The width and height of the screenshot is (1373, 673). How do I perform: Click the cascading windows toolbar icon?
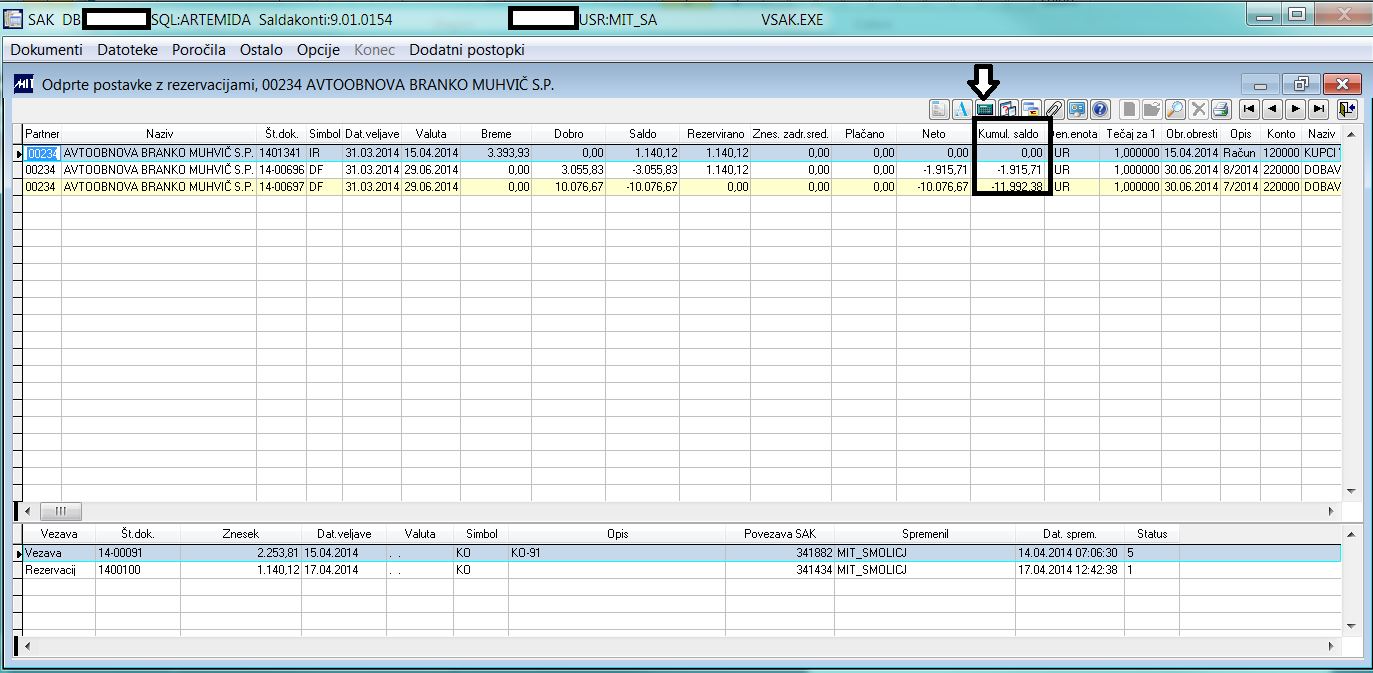1031,109
